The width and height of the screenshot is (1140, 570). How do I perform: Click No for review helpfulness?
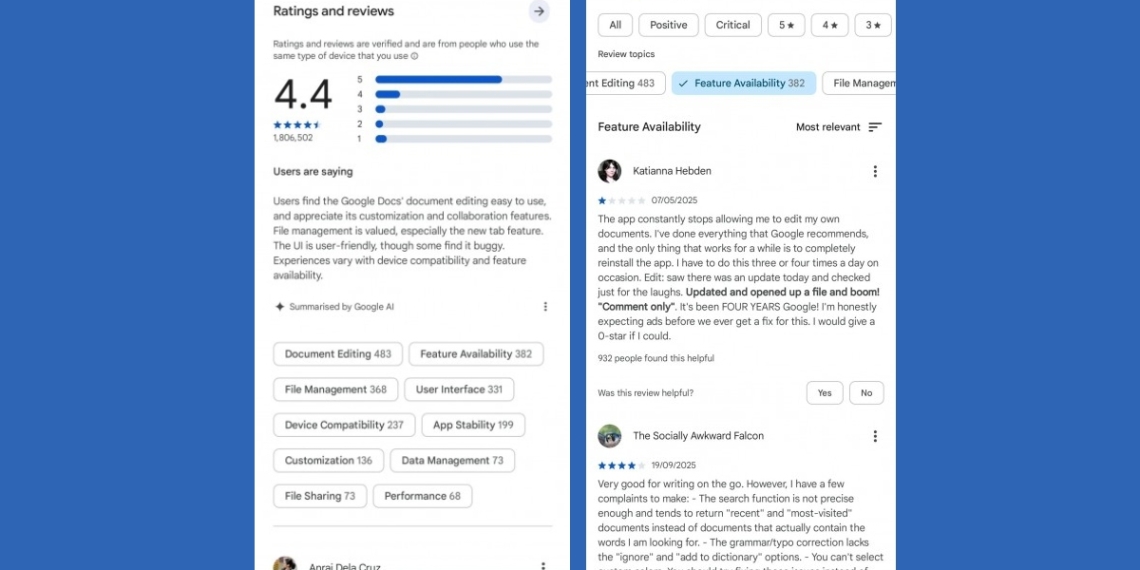coord(866,393)
